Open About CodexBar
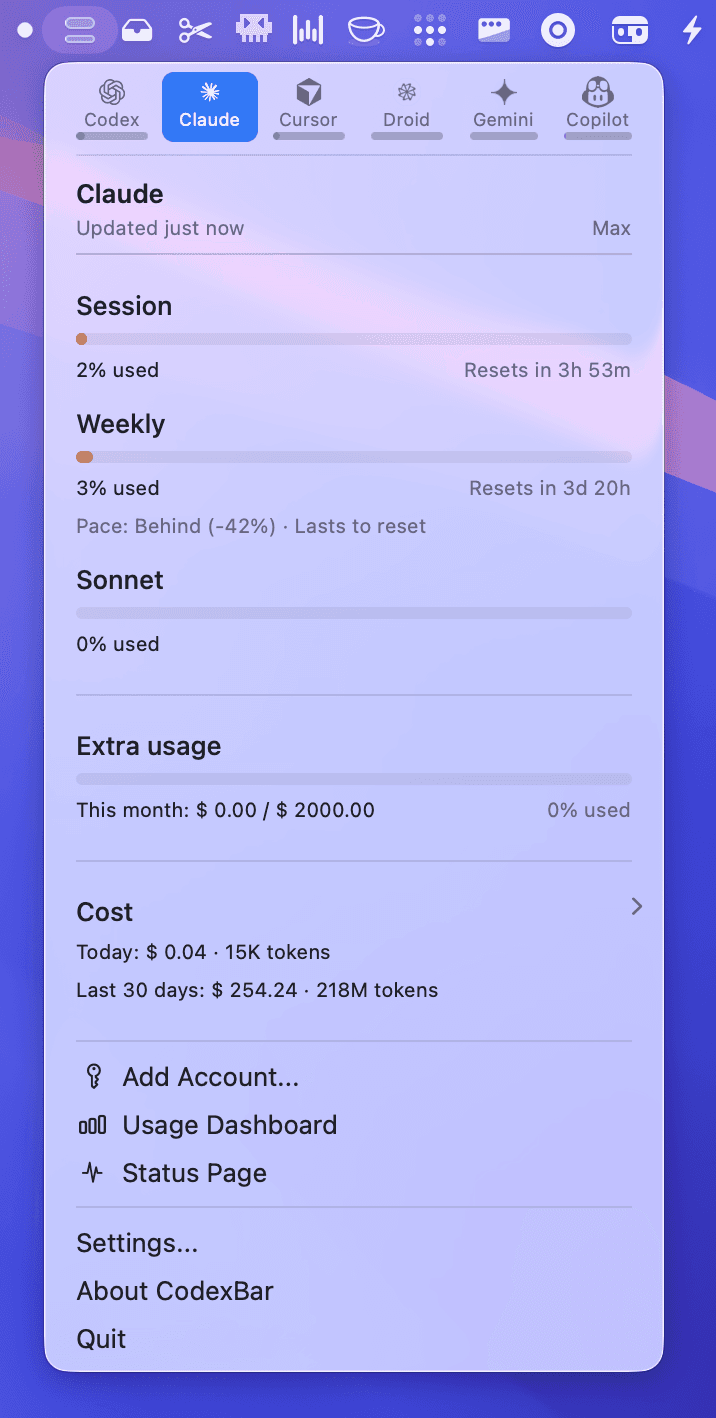Viewport: 716px width, 1418px height. (x=175, y=1291)
